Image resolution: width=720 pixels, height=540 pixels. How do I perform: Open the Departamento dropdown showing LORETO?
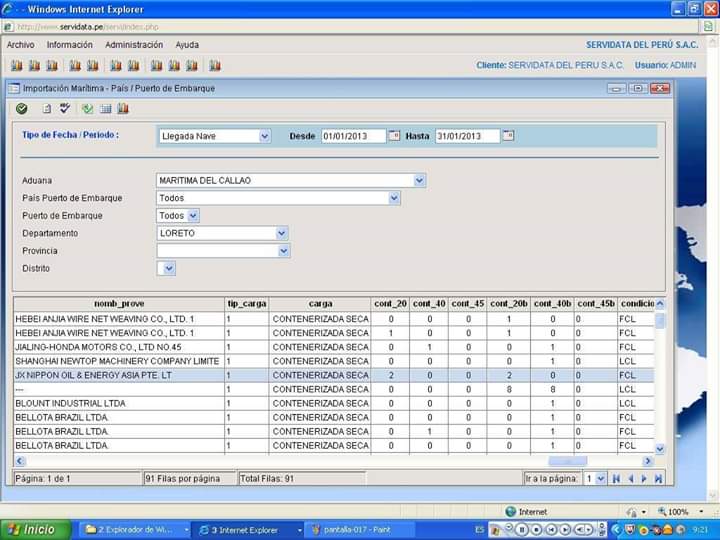(283, 233)
